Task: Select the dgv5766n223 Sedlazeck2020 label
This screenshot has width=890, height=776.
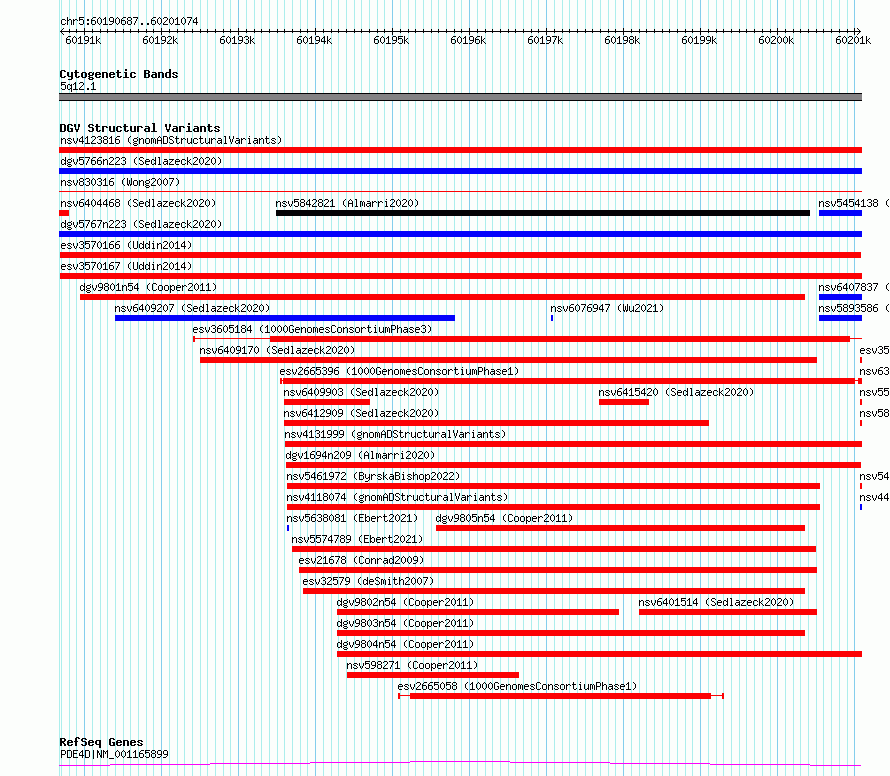Action: (x=141, y=161)
